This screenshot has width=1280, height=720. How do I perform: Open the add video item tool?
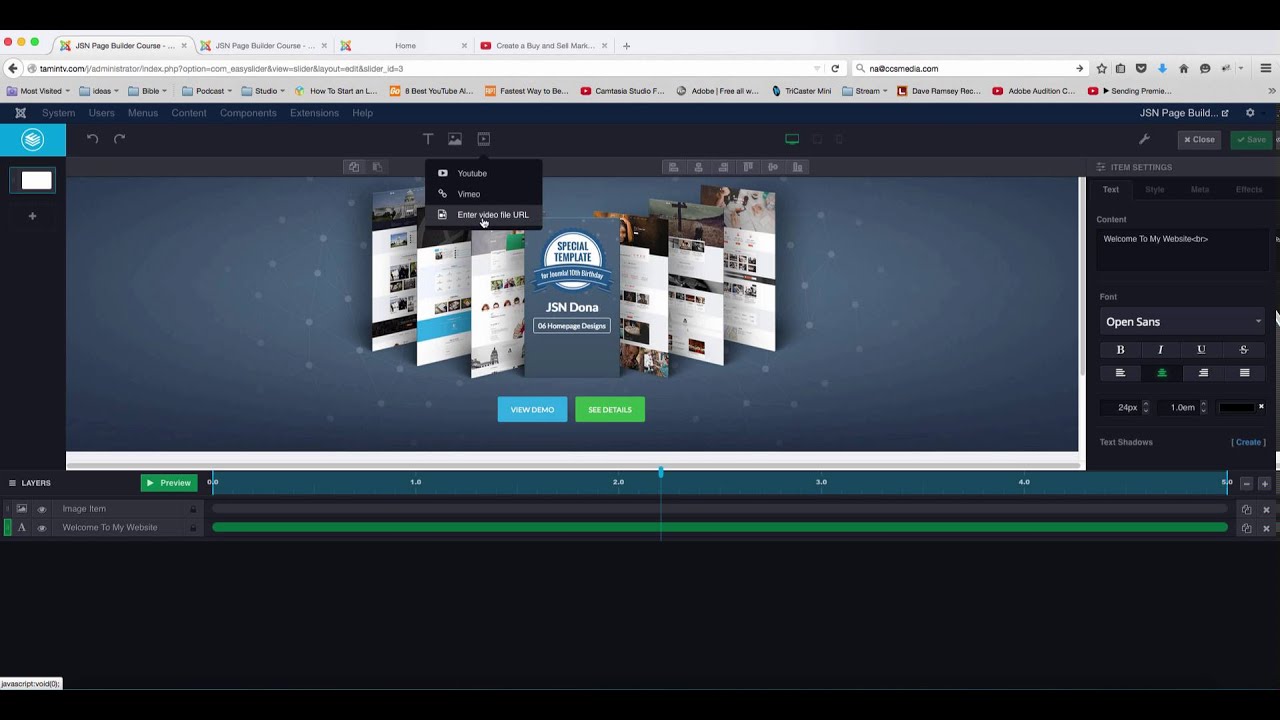(x=484, y=139)
